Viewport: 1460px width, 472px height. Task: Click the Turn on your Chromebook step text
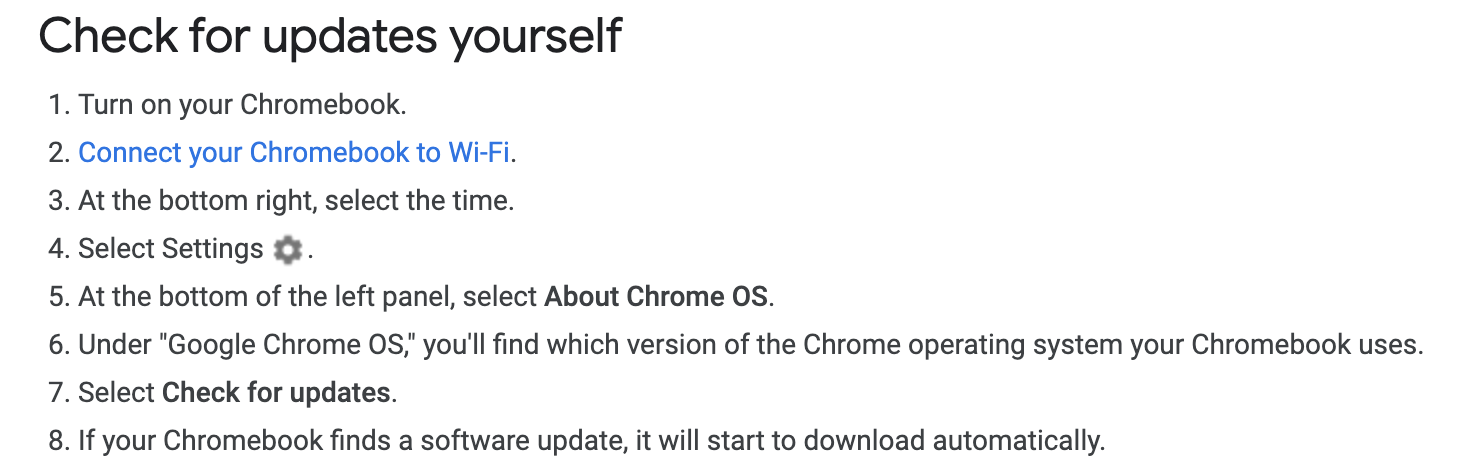pyautogui.click(x=242, y=105)
